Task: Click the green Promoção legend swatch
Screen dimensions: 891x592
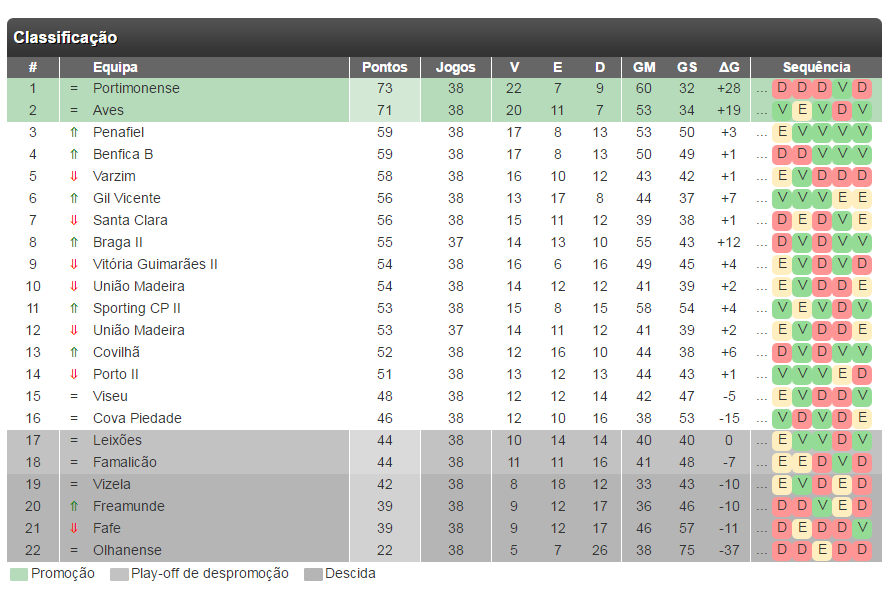Action: [19, 574]
